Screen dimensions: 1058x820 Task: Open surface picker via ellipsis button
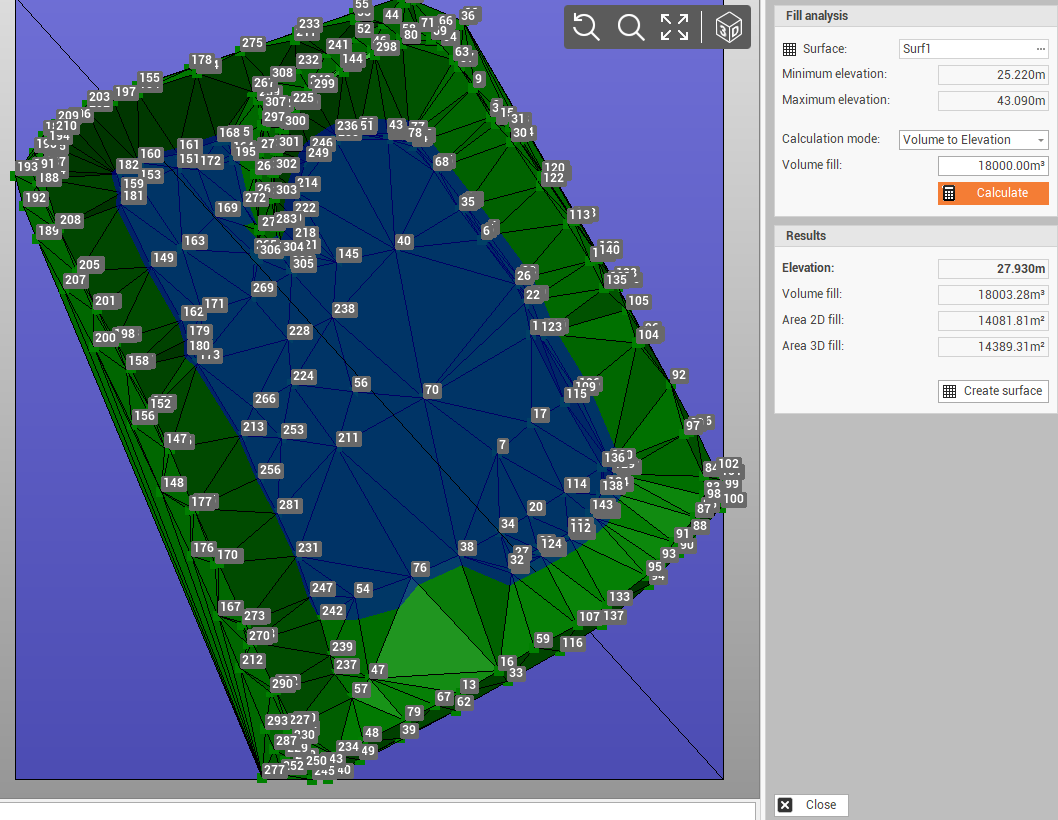point(1040,49)
